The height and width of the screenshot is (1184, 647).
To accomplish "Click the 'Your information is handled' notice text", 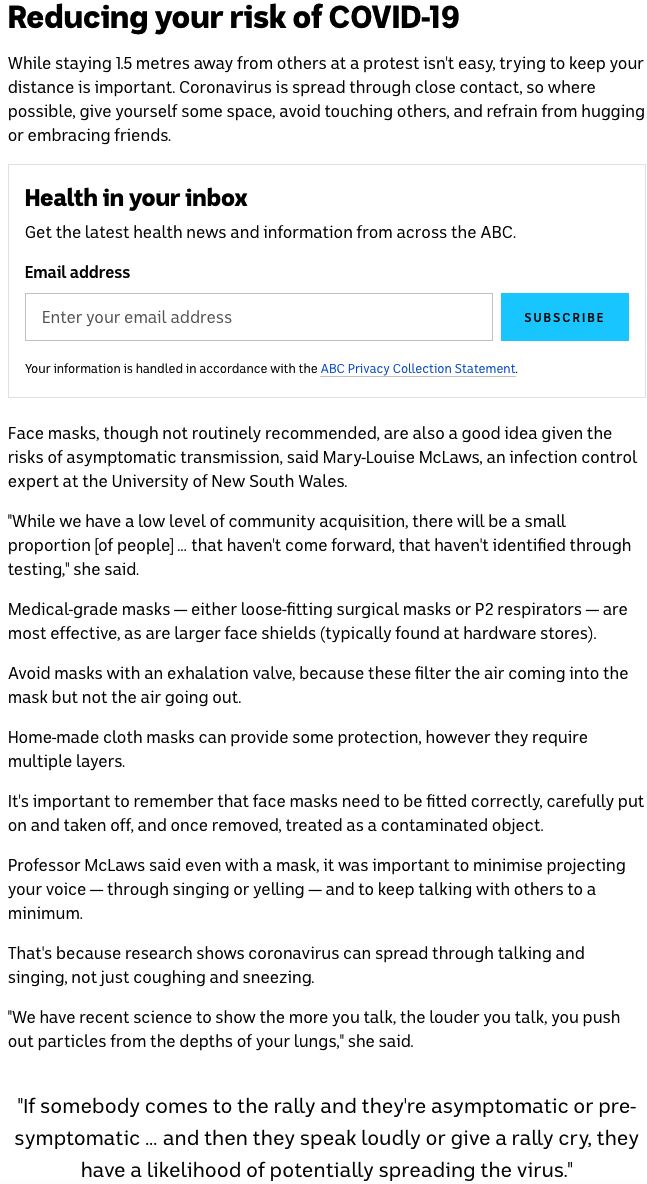I will click(170, 369).
